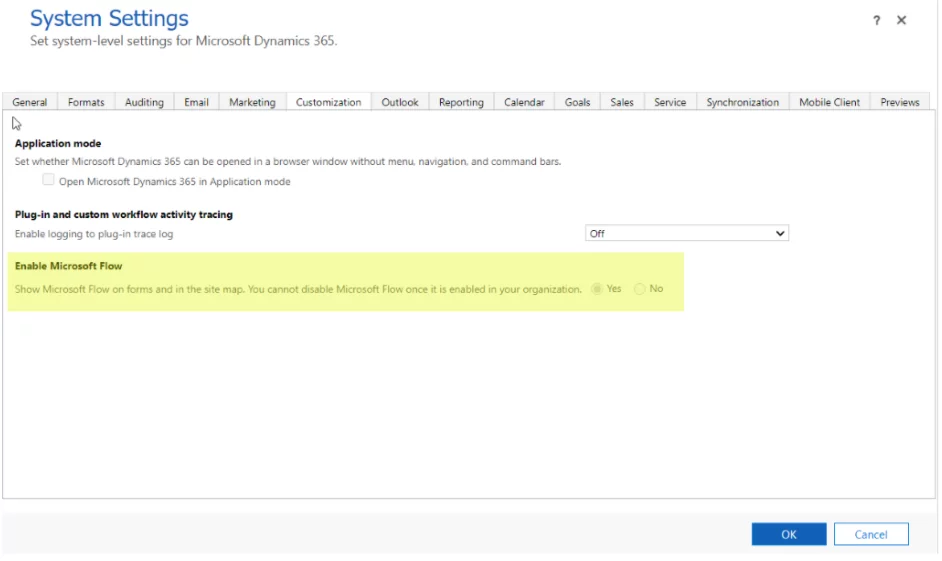Switch to the Service tab
The height and width of the screenshot is (561, 942).
click(x=670, y=102)
